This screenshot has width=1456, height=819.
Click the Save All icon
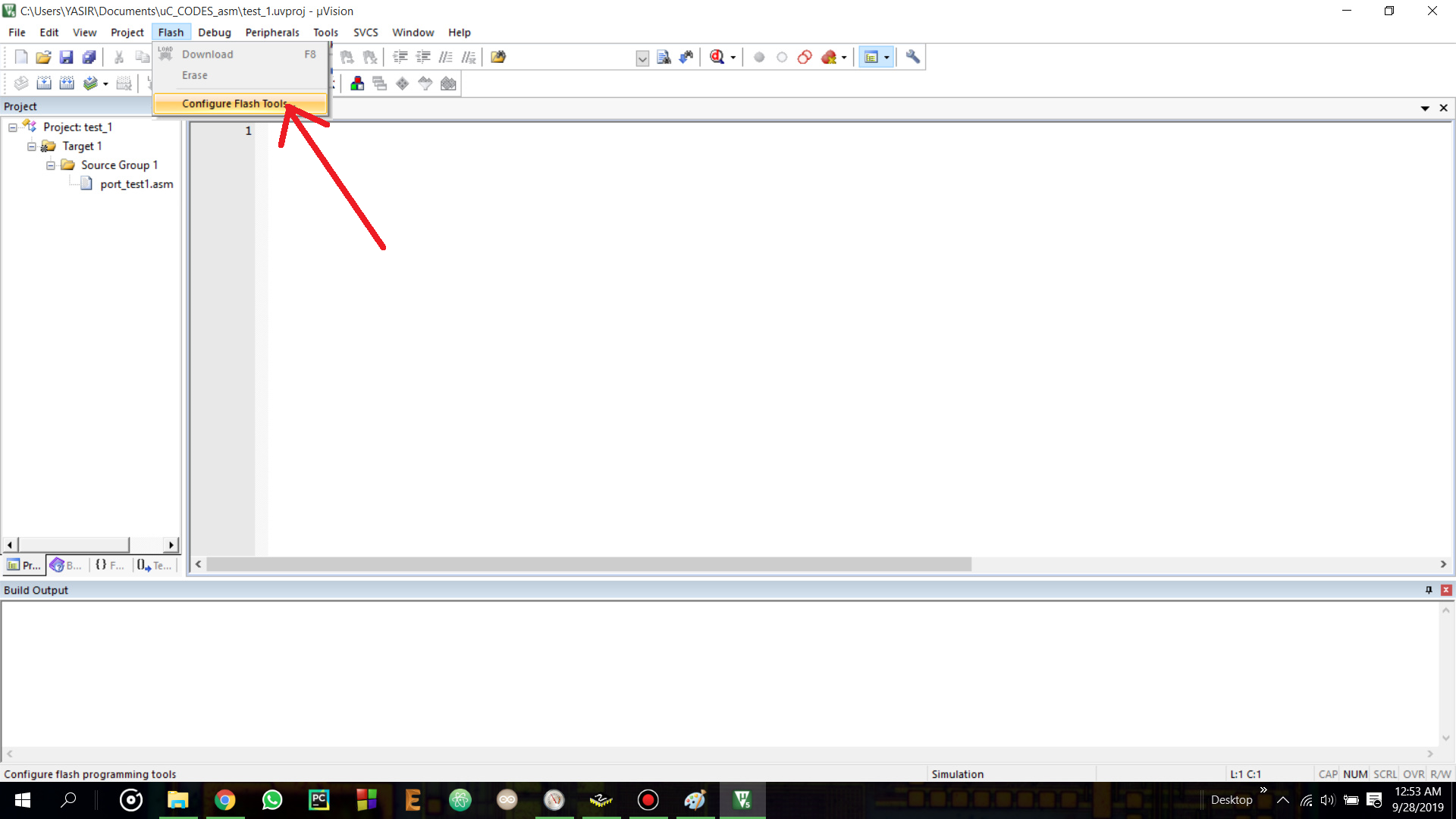pos(89,57)
